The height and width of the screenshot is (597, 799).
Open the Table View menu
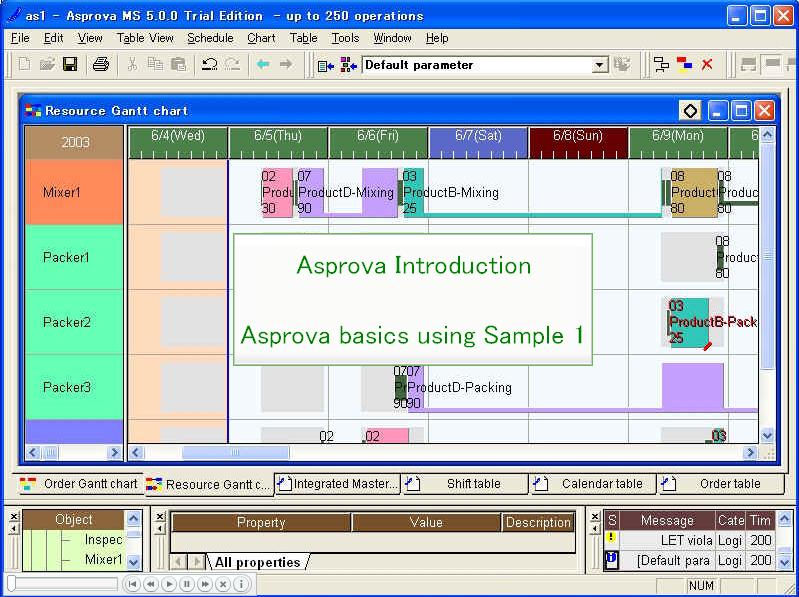pos(145,38)
